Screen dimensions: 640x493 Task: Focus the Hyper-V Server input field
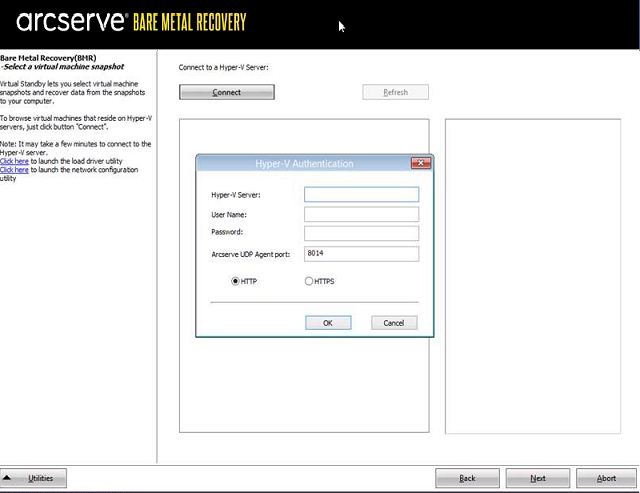tap(361, 194)
